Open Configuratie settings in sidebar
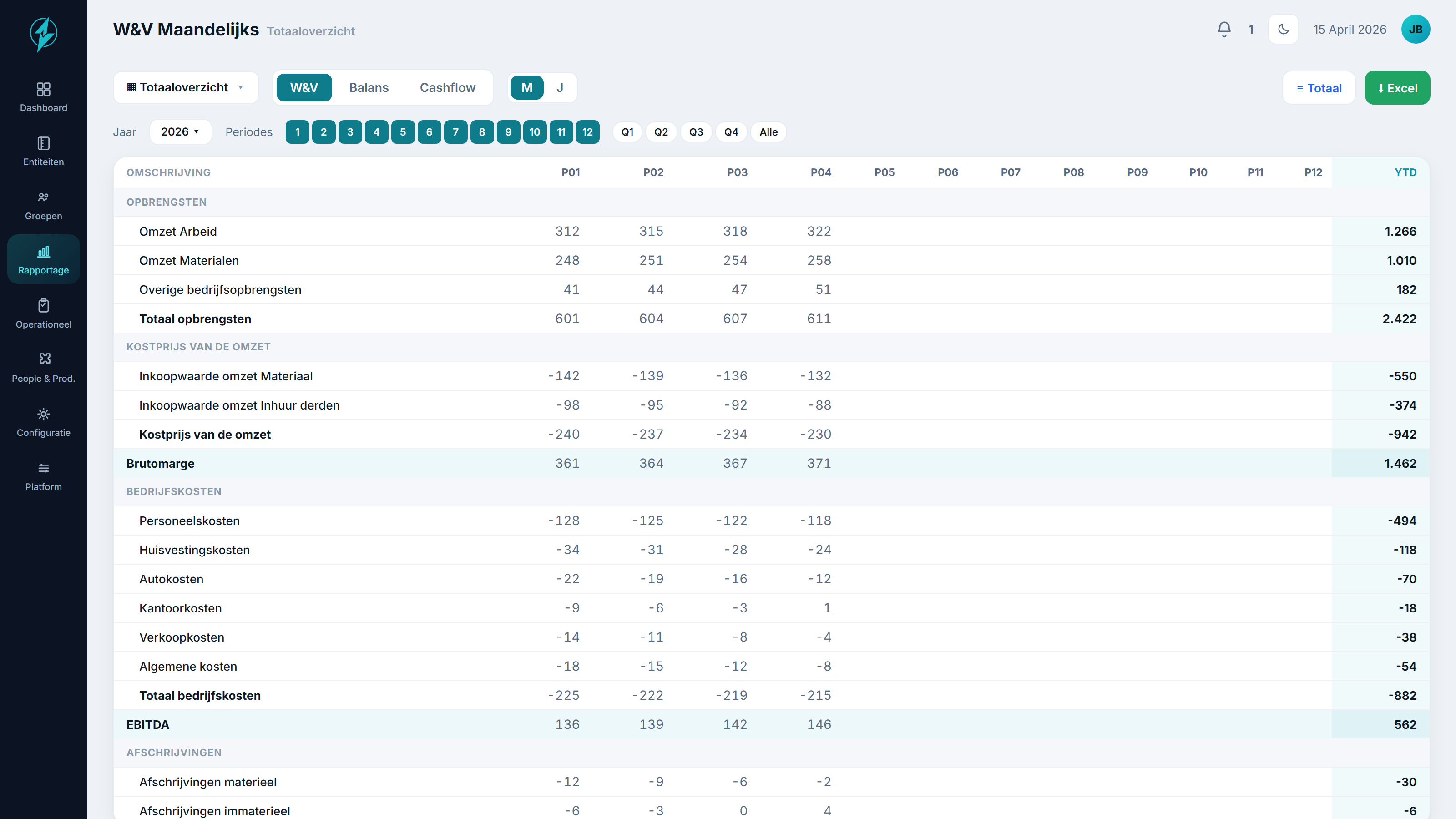This screenshot has height=819, width=1456. (44, 422)
